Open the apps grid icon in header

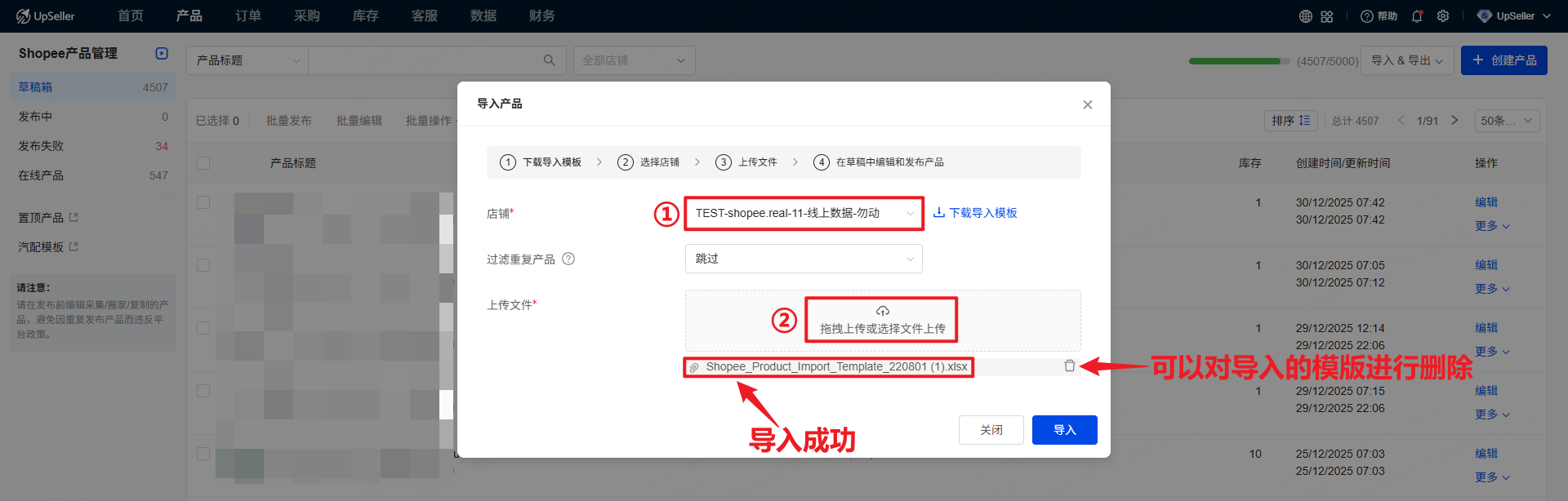pos(1327,16)
